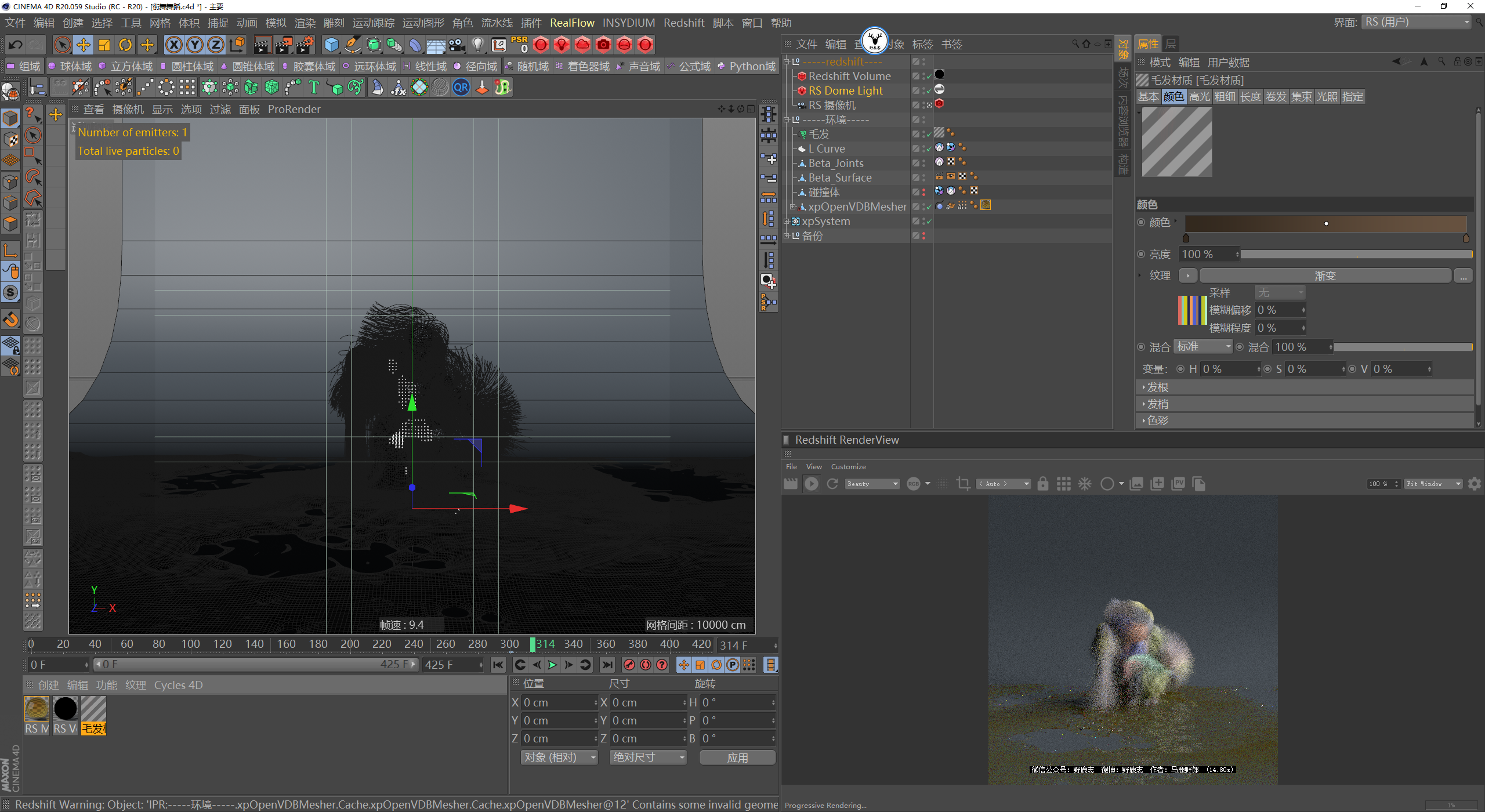Select the Move tool in top toolbar
Image resolution: width=1485 pixels, height=812 pixels.
click(84, 45)
